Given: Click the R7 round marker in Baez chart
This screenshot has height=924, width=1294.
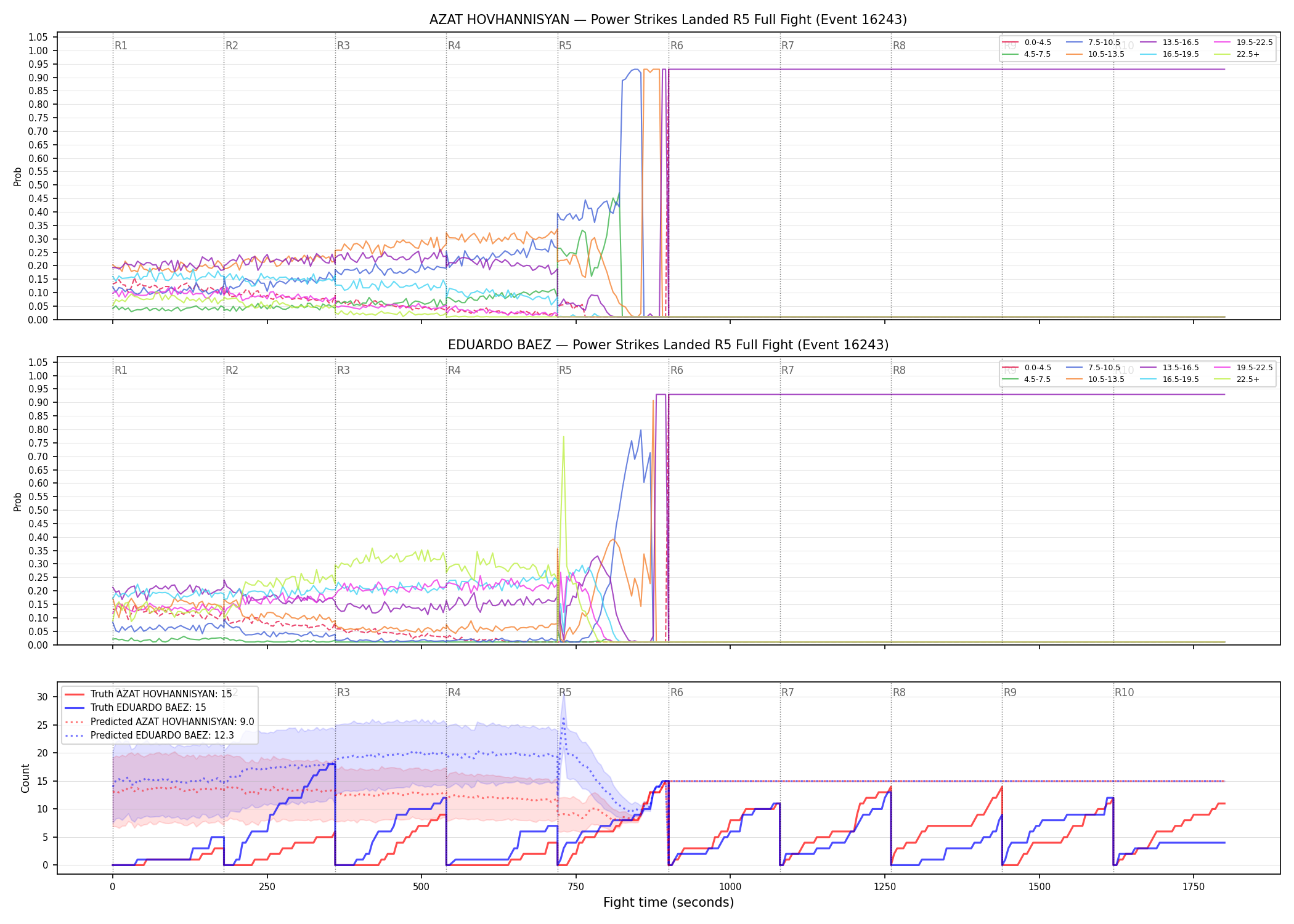Looking at the screenshot, I should click(x=787, y=370).
